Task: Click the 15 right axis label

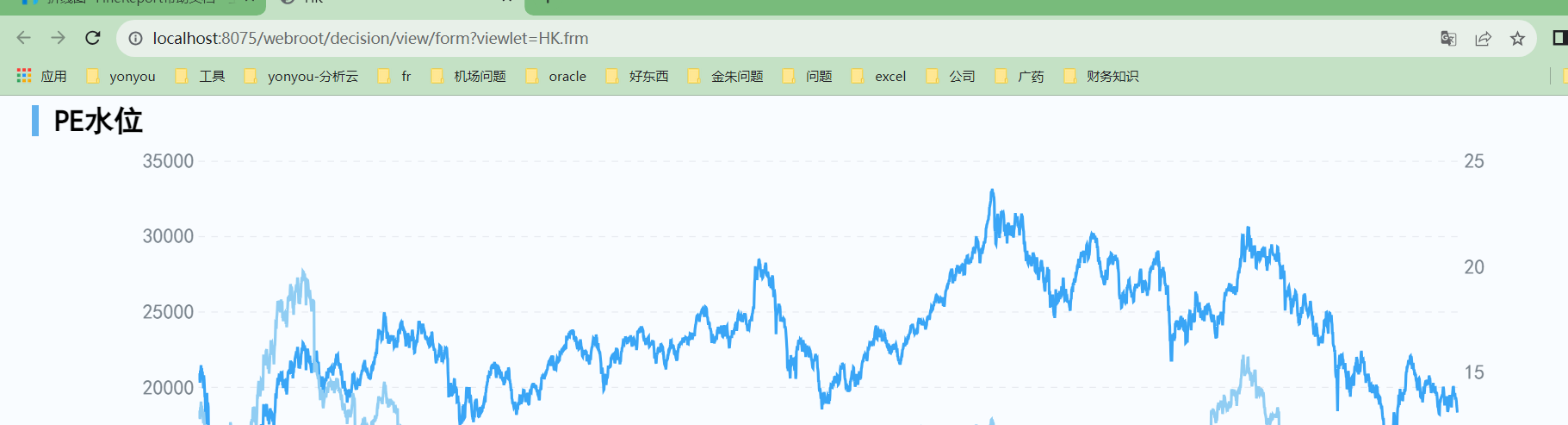Action: click(x=1474, y=372)
